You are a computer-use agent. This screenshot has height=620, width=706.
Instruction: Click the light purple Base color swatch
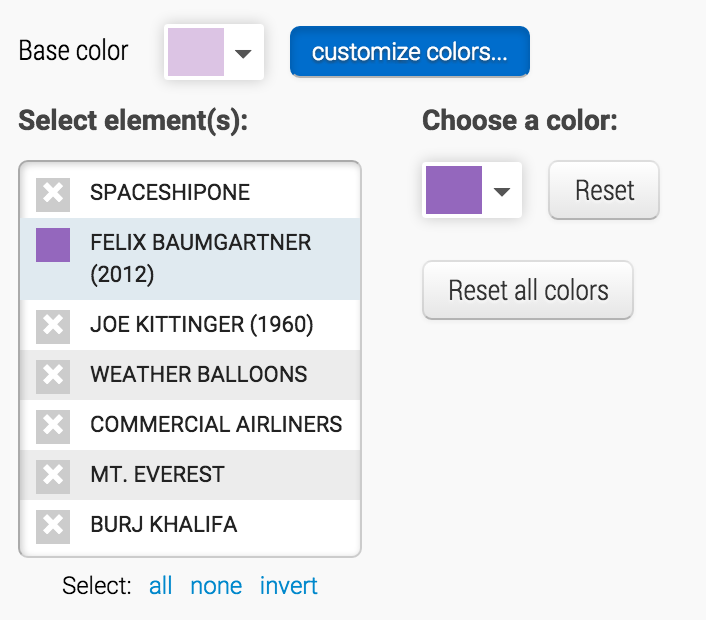point(196,52)
